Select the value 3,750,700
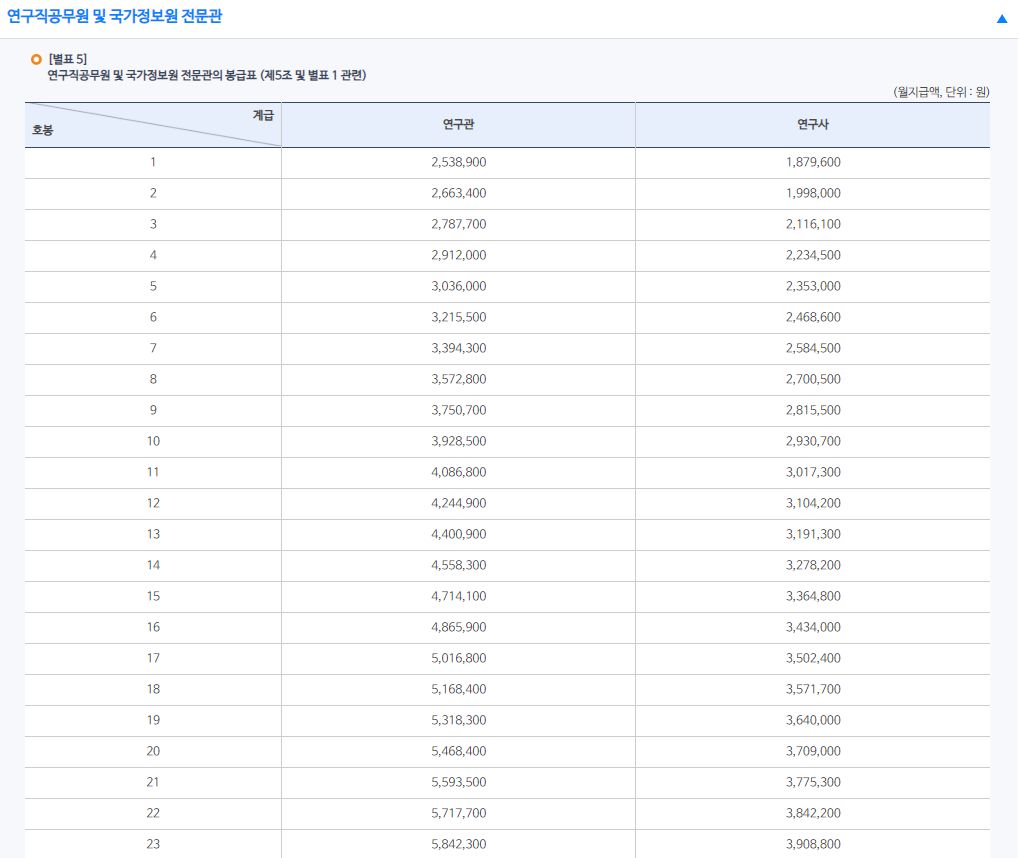The height and width of the screenshot is (858, 1020). (x=459, y=410)
